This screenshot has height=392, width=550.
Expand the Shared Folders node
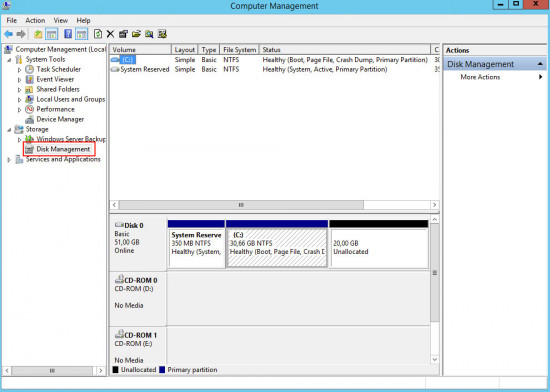(x=20, y=90)
